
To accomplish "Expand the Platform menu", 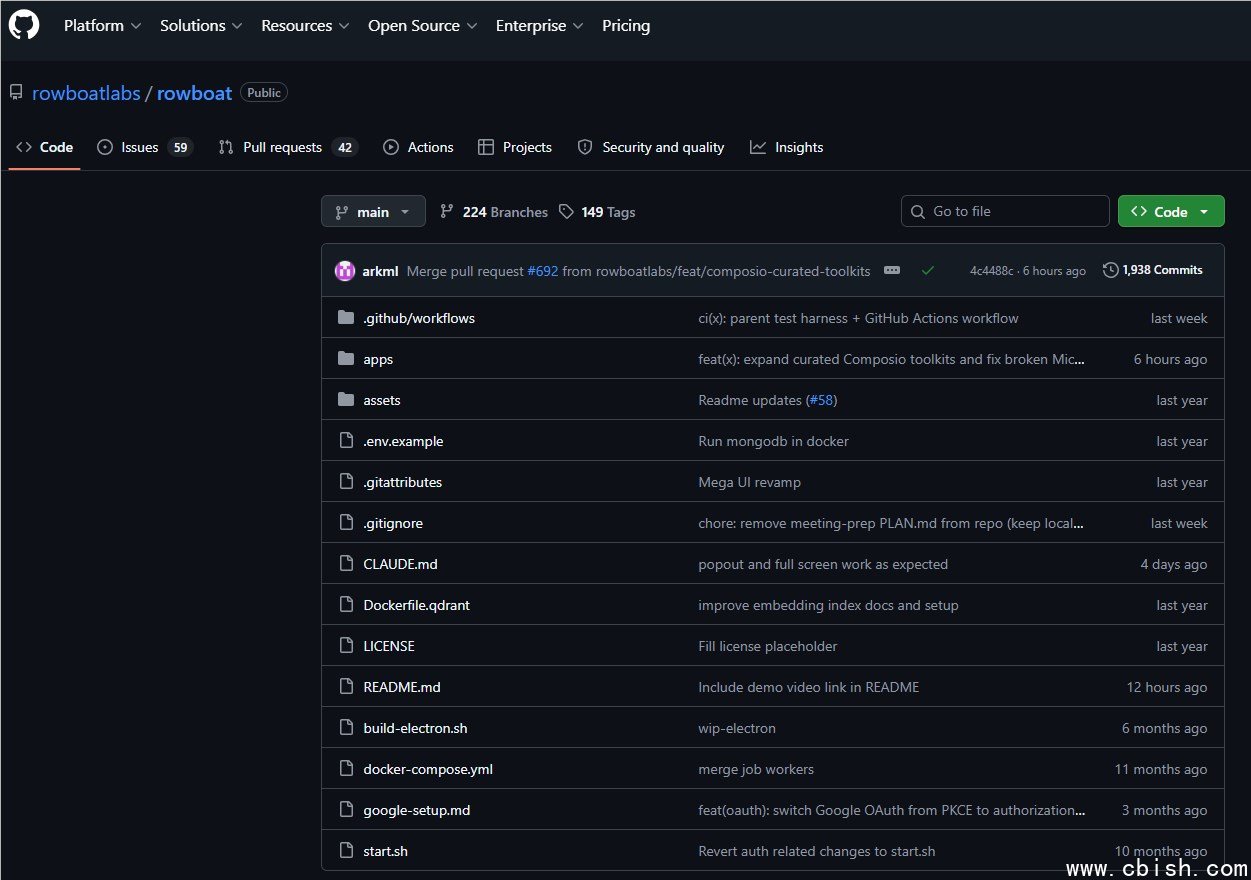I will point(102,26).
